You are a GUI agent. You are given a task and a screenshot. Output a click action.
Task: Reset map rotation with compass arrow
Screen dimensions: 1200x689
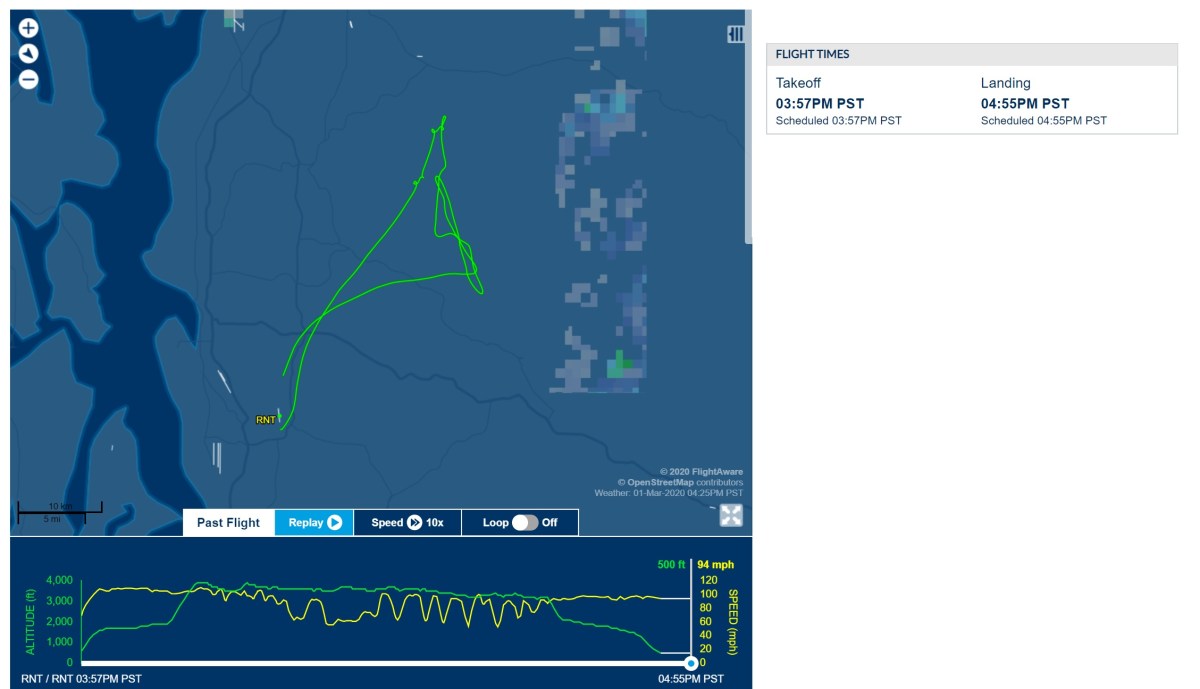point(28,54)
